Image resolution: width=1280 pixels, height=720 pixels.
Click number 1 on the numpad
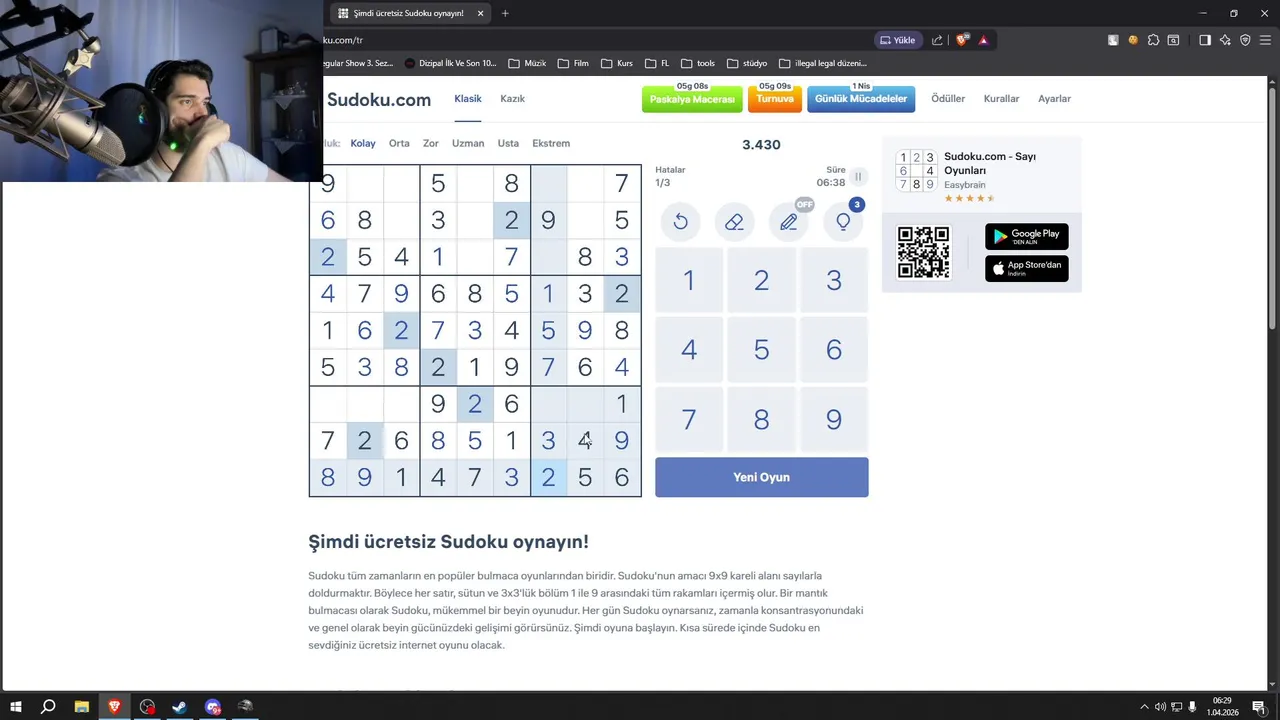click(x=689, y=280)
